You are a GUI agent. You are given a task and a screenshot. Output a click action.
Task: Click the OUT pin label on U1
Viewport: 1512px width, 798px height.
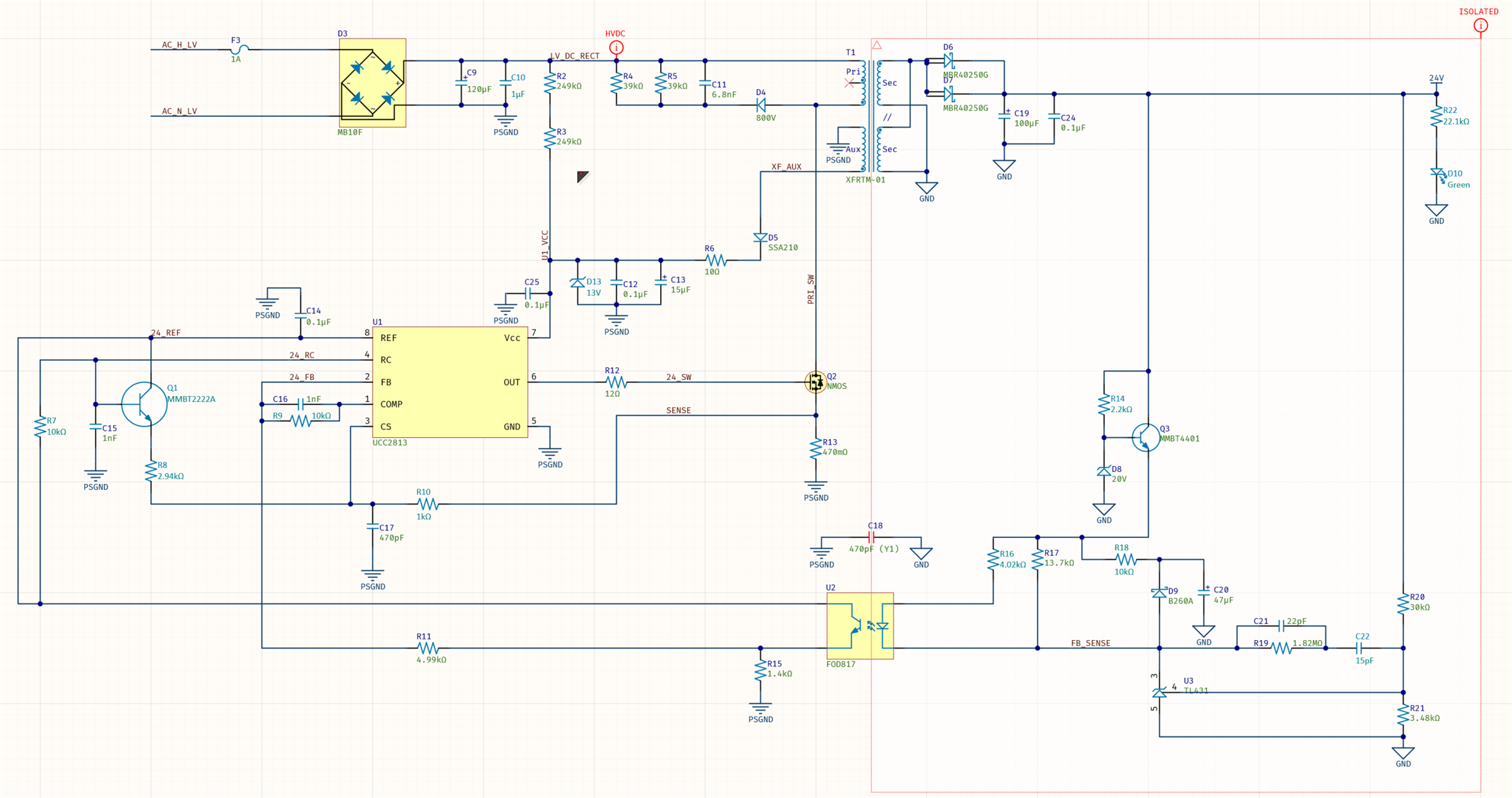coord(512,382)
